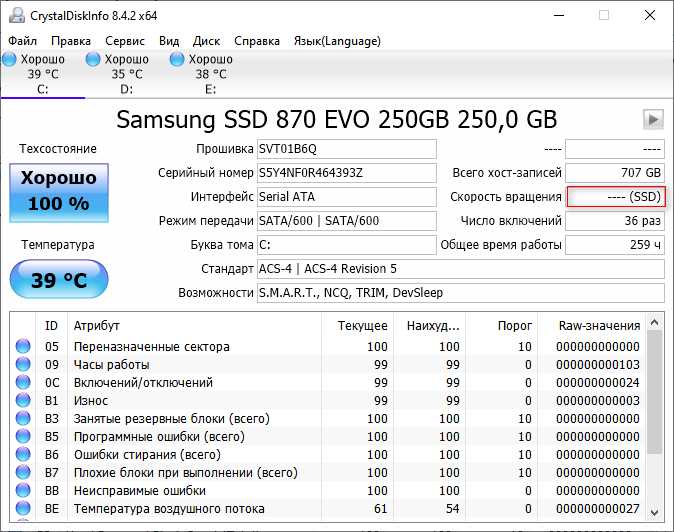This screenshot has width=674, height=532.
Task: Click the total work time value 259 ч
Action: pos(615,245)
